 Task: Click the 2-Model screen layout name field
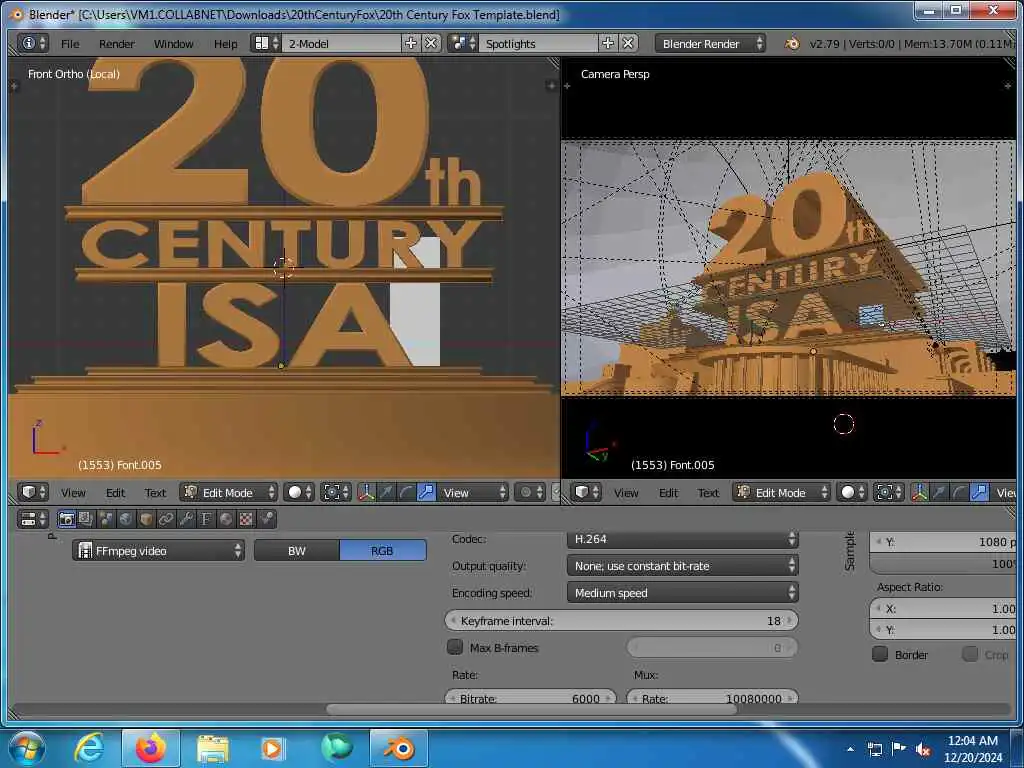(x=342, y=43)
